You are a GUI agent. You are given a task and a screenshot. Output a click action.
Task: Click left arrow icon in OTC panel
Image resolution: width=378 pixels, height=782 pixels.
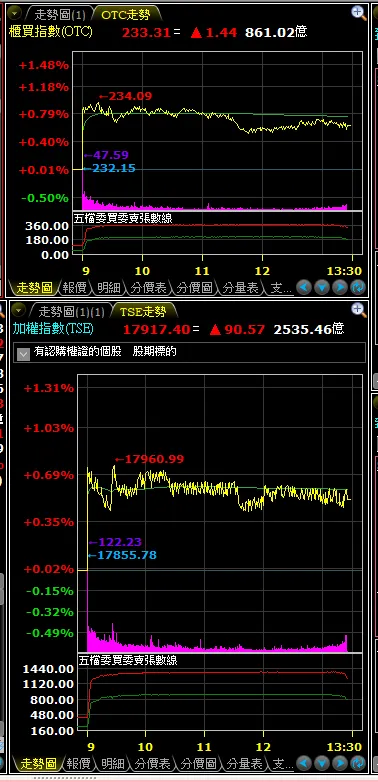(x=304, y=287)
